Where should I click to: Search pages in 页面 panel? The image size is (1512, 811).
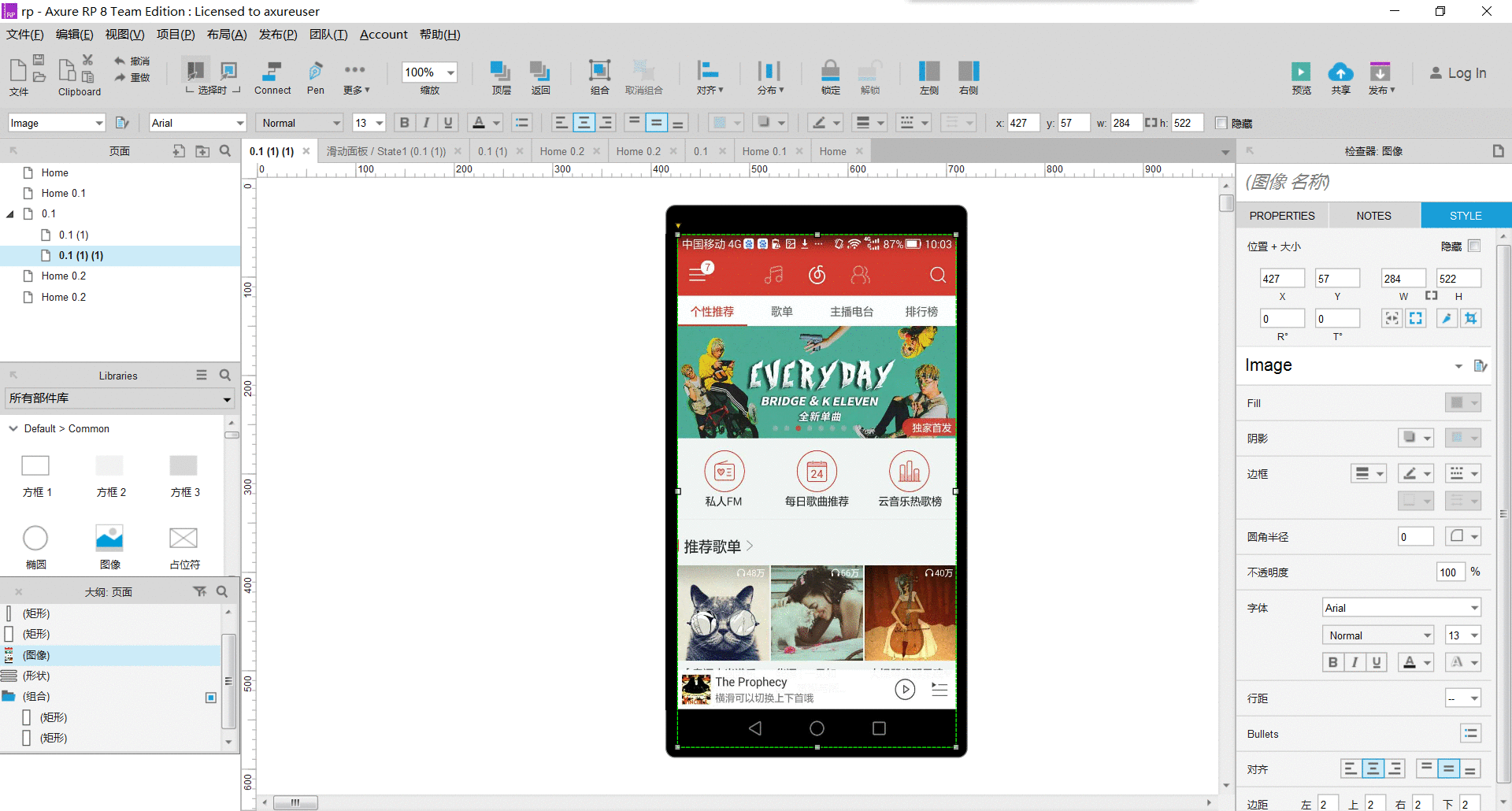click(x=225, y=150)
